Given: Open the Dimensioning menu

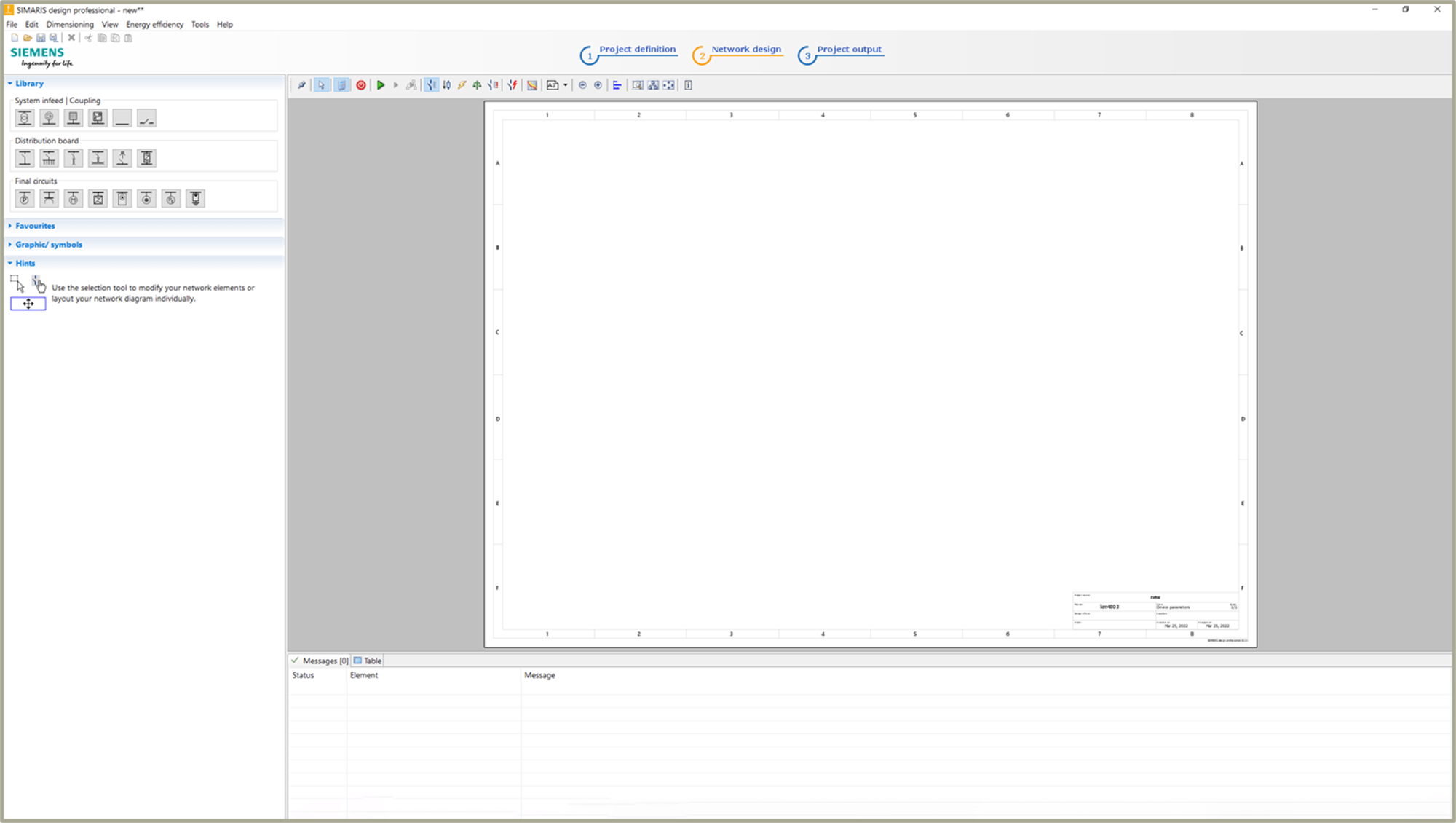Looking at the screenshot, I should click(70, 24).
